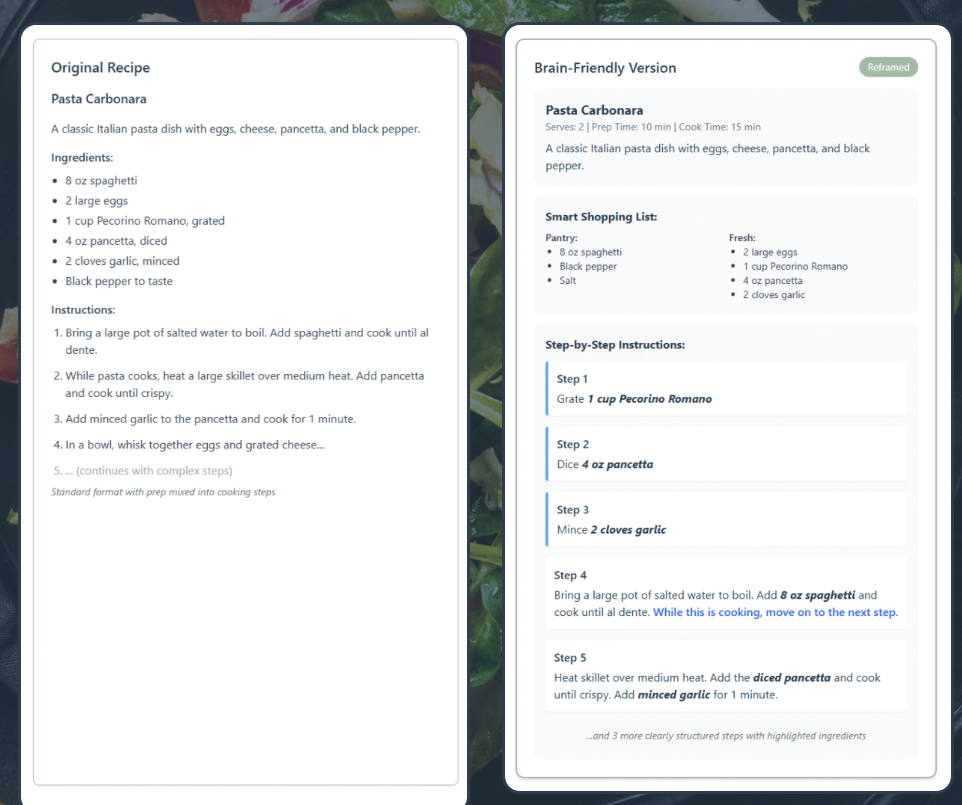Select the Step 2 dice pancetta card

[x=726, y=454]
